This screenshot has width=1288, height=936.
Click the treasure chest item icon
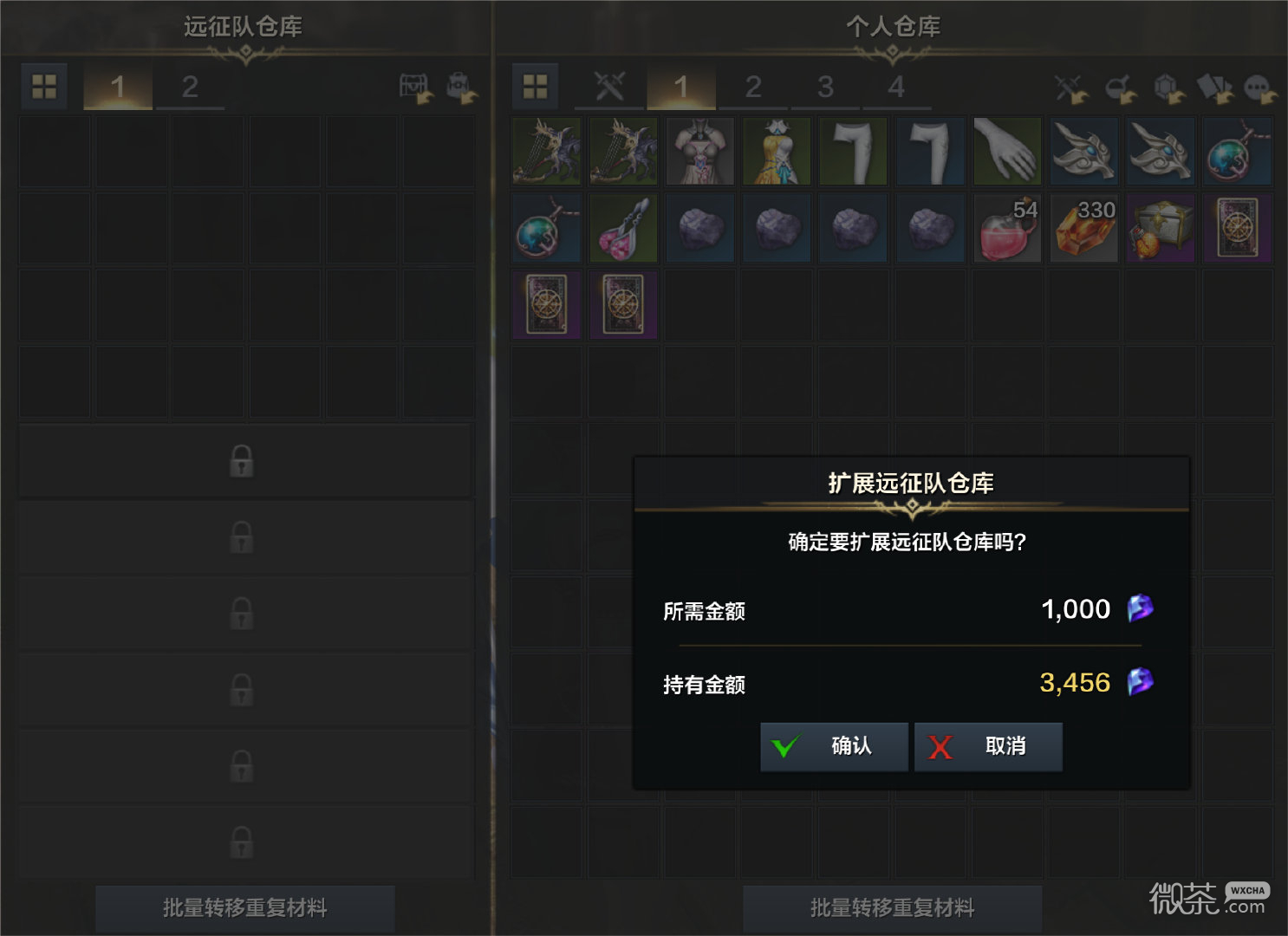click(x=1161, y=229)
